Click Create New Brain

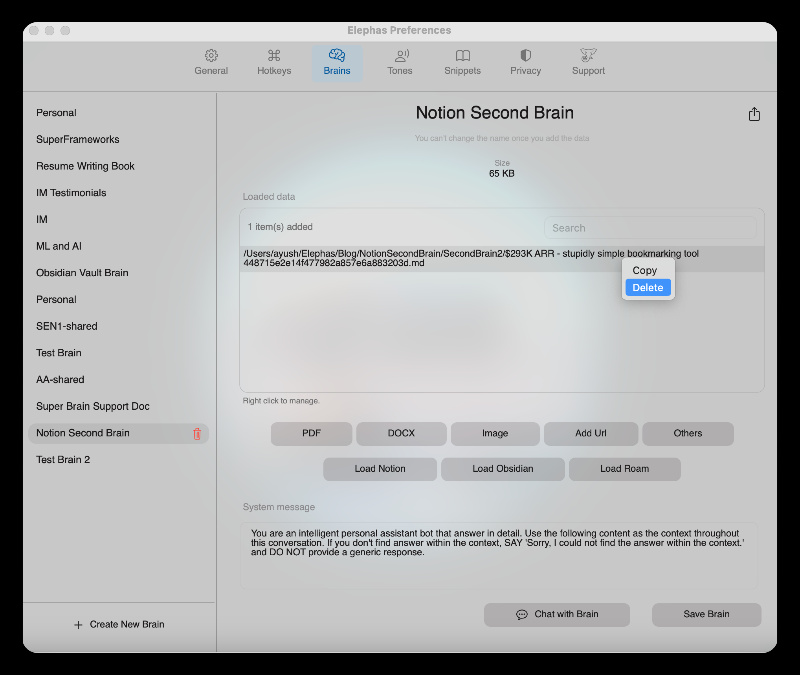[x=119, y=624]
